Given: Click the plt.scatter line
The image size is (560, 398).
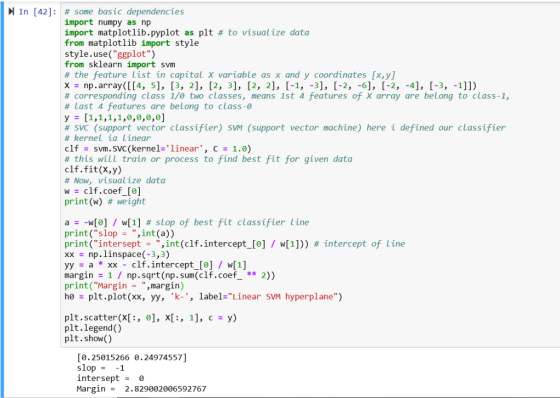Looking at the screenshot, I should (150, 318).
